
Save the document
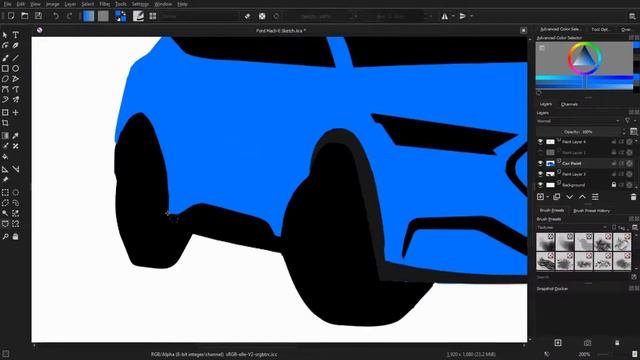38,16
